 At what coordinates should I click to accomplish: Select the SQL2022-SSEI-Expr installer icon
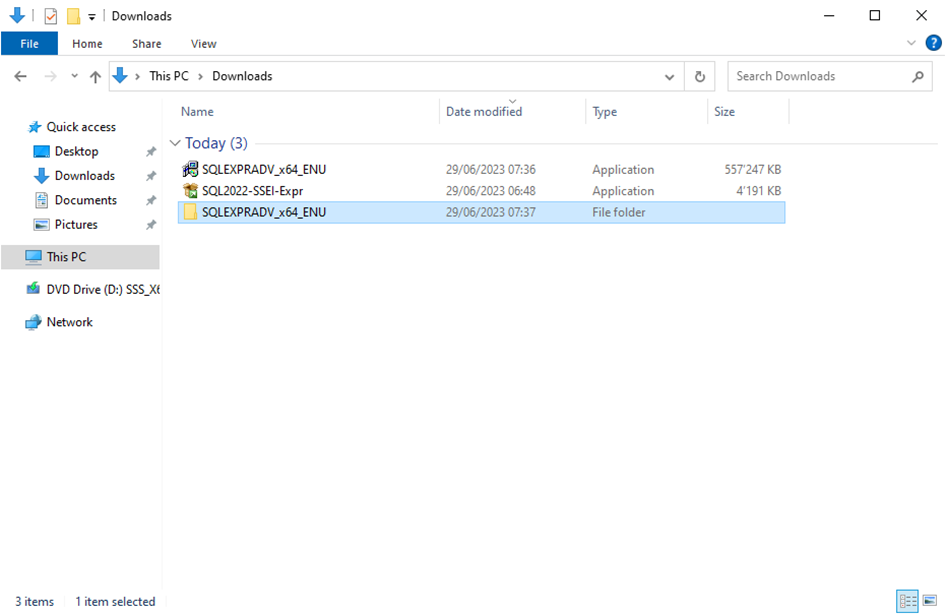pos(190,191)
